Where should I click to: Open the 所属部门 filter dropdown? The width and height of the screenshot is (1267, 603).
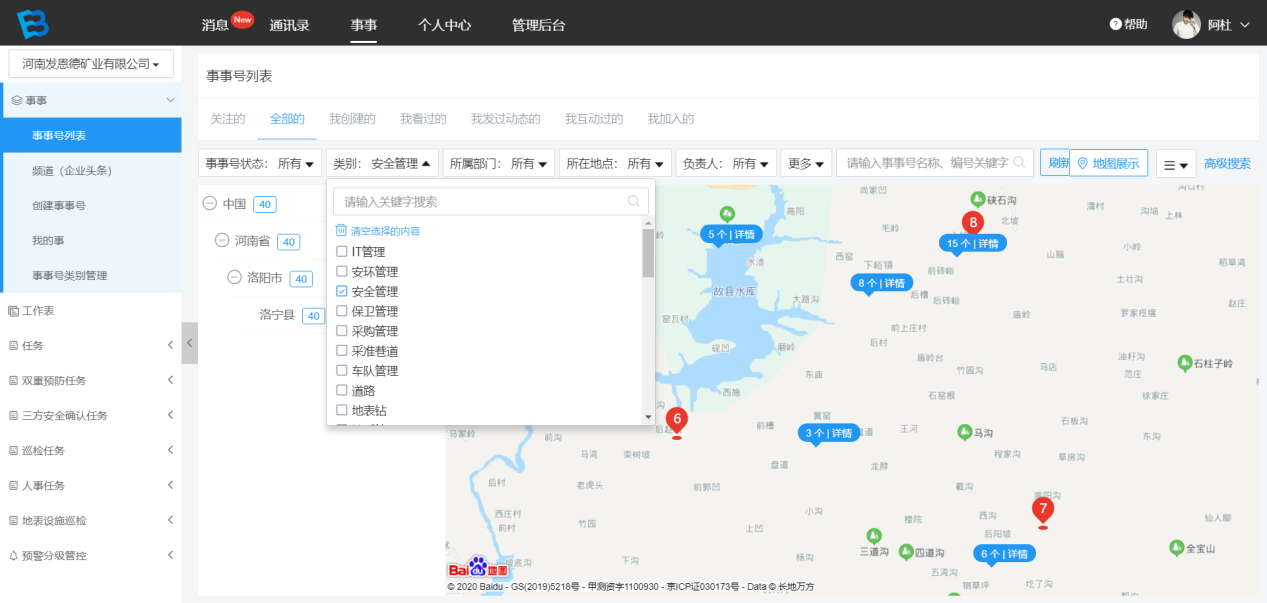pyautogui.click(x=499, y=163)
